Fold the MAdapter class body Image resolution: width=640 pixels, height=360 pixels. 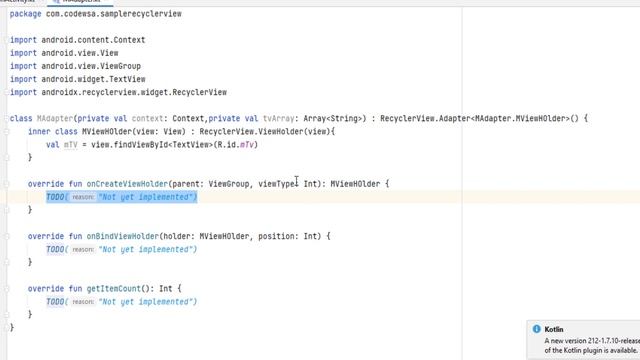(x=6, y=118)
